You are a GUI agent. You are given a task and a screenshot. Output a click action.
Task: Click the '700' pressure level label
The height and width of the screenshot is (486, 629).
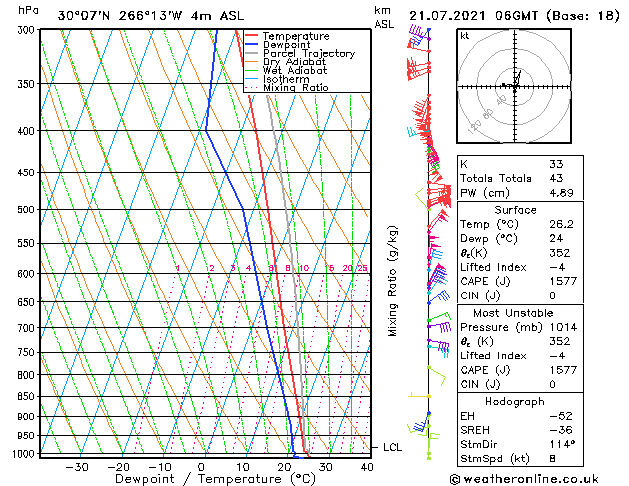click(28, 328)
